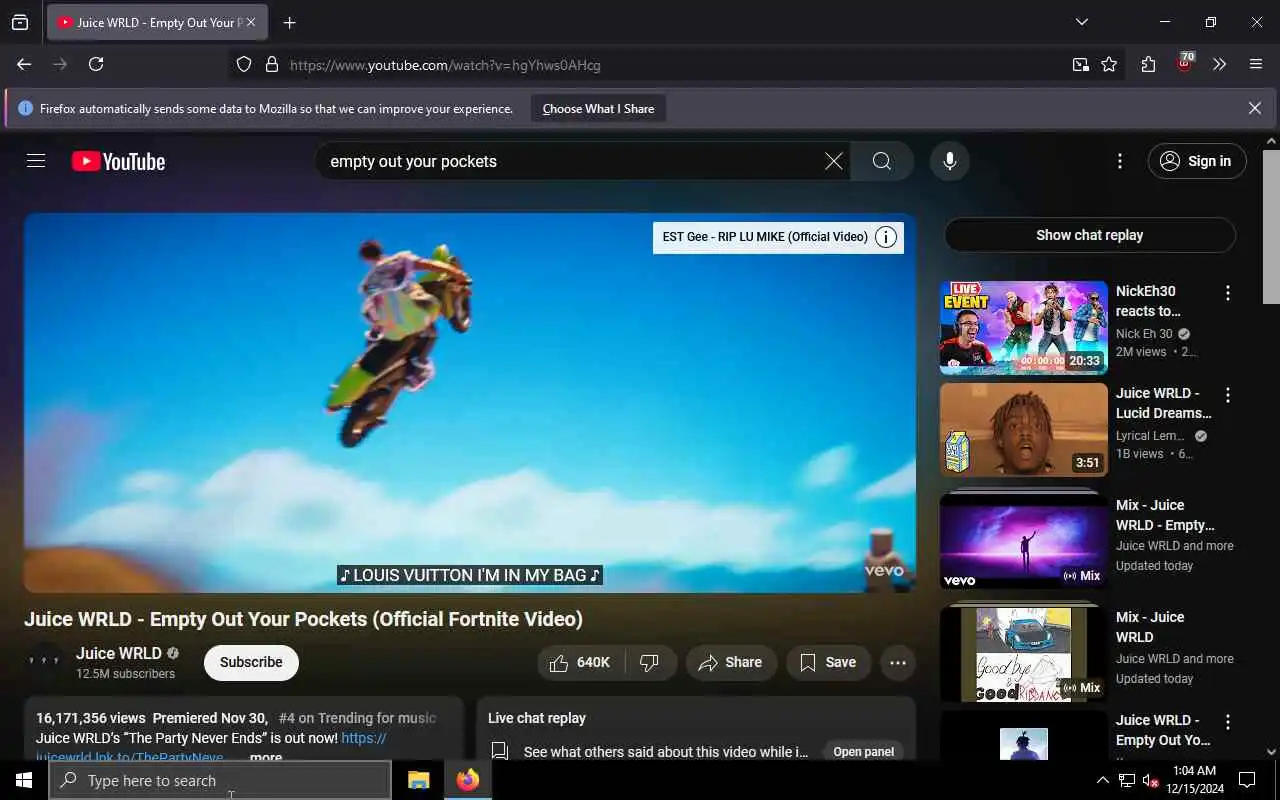Open Lucid Dreams video thumbnail
1280x800 pixels.
pyautogui.click(x=1023, y=430)
